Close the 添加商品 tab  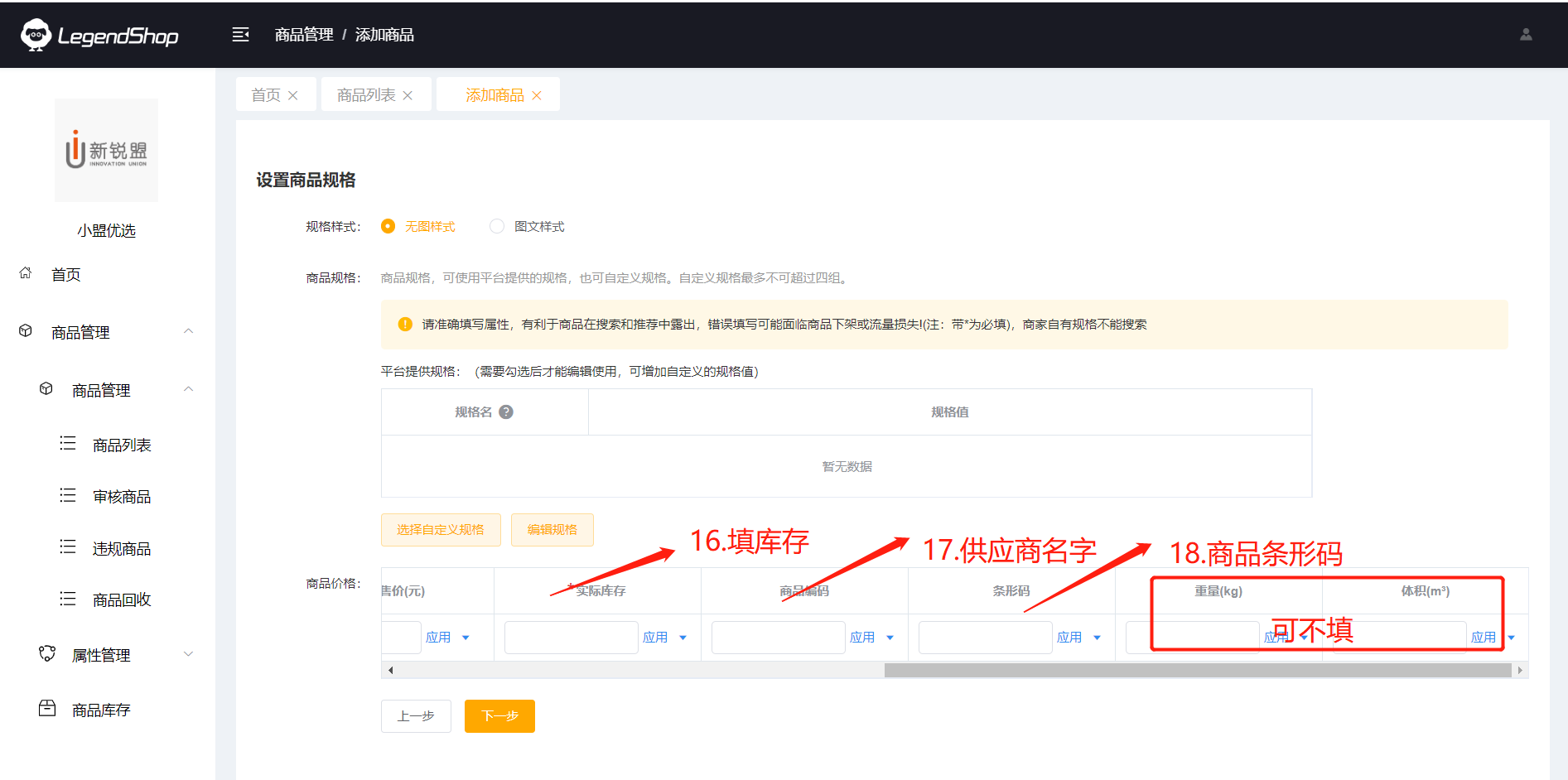[x=537, y=96]
